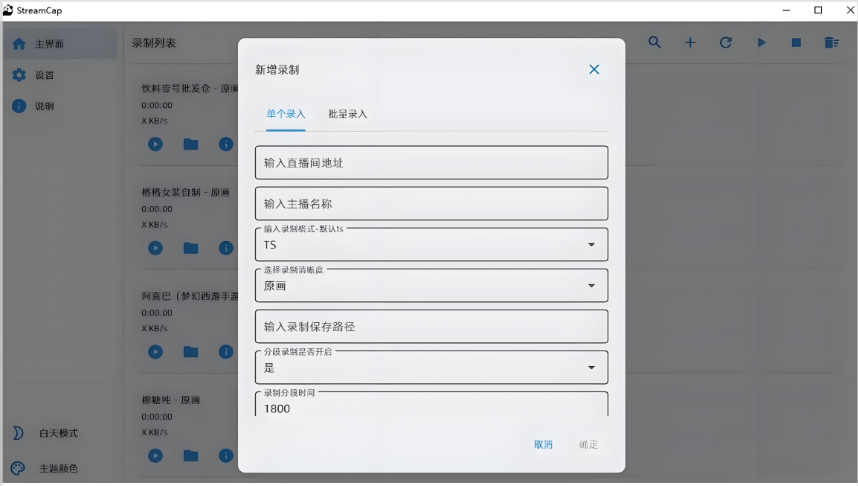Open the 分段录制是否开启 dropdown
This screenshot has height=486, width=858.
tap(431, 368)
